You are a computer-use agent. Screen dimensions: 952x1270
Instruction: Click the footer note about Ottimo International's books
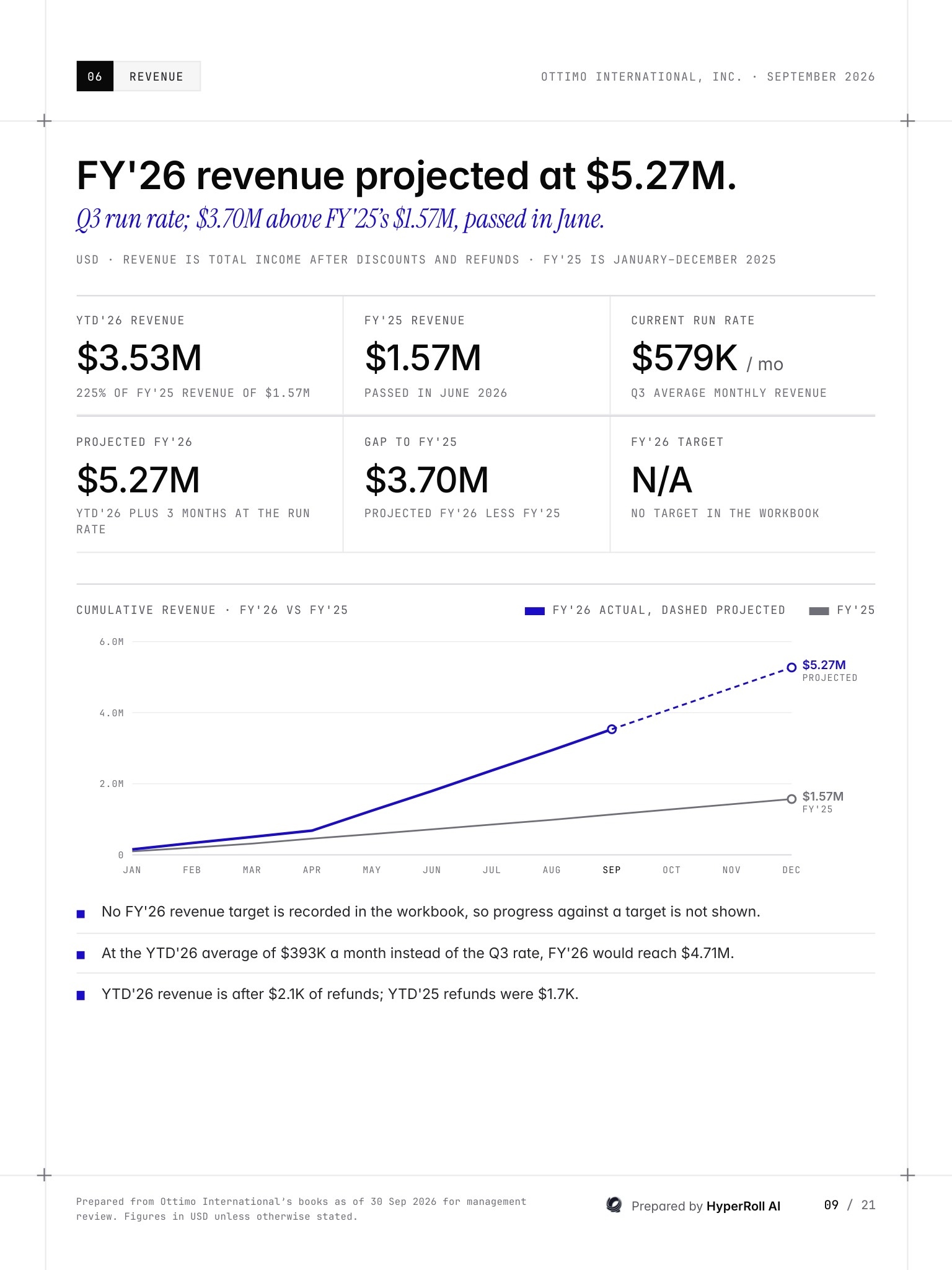point(301,1209)
